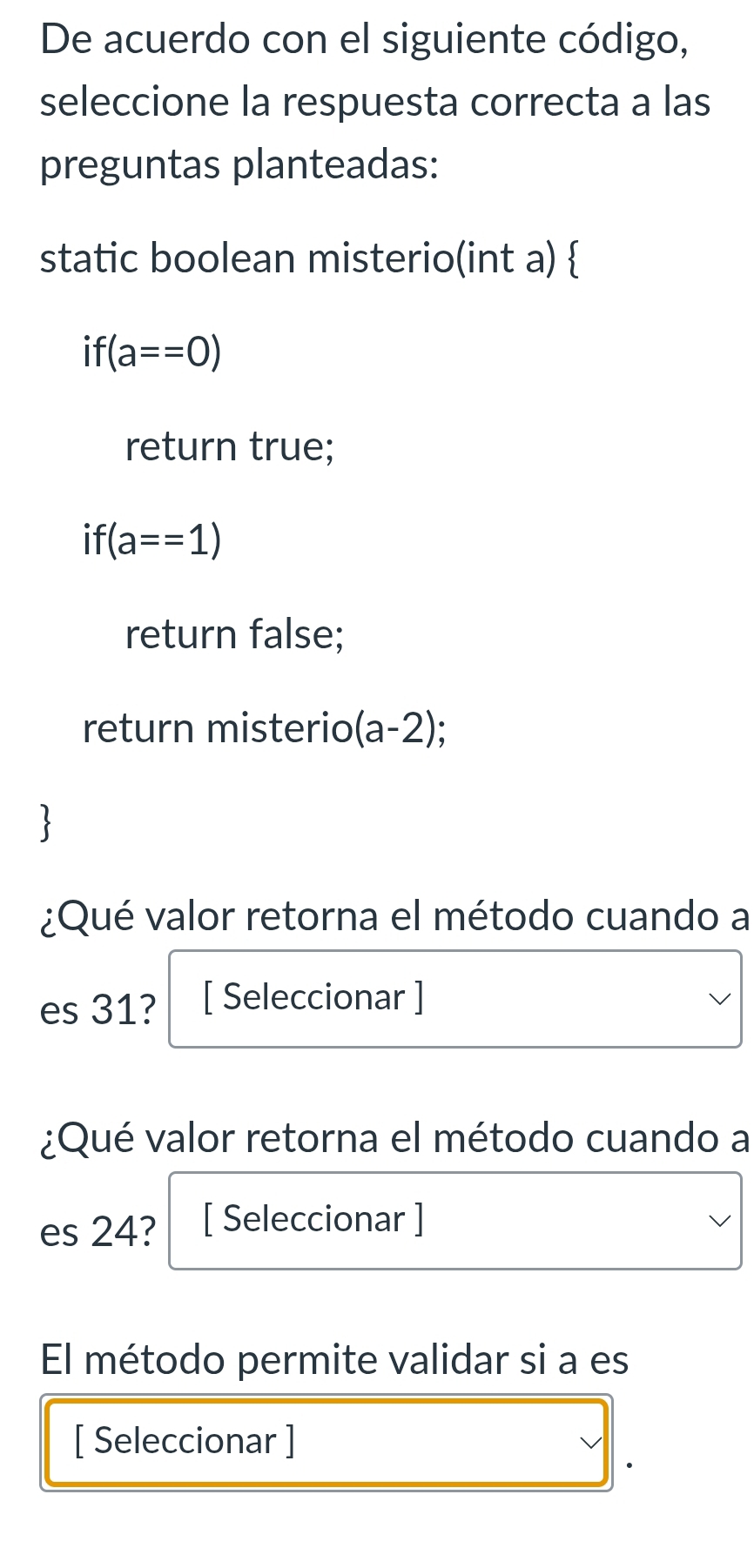This screenshot has height=1568, width=754.
Task: Click the first "¿Qué valor retorna el método" question
Action: click(x=394, y=915)
